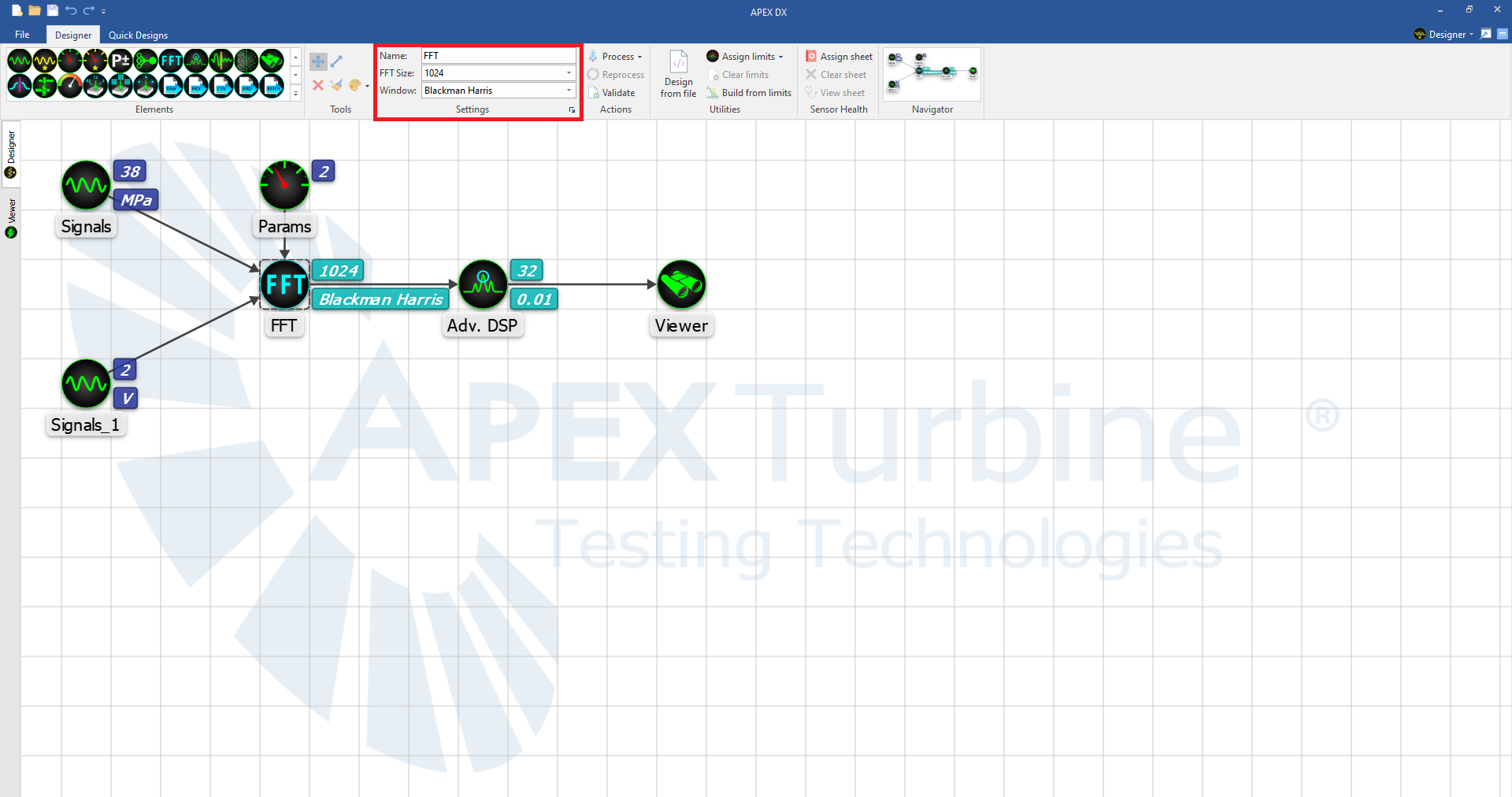Open the Designer dropdown at top right
Screen dimensions: 1512x797
point(1443,34)
